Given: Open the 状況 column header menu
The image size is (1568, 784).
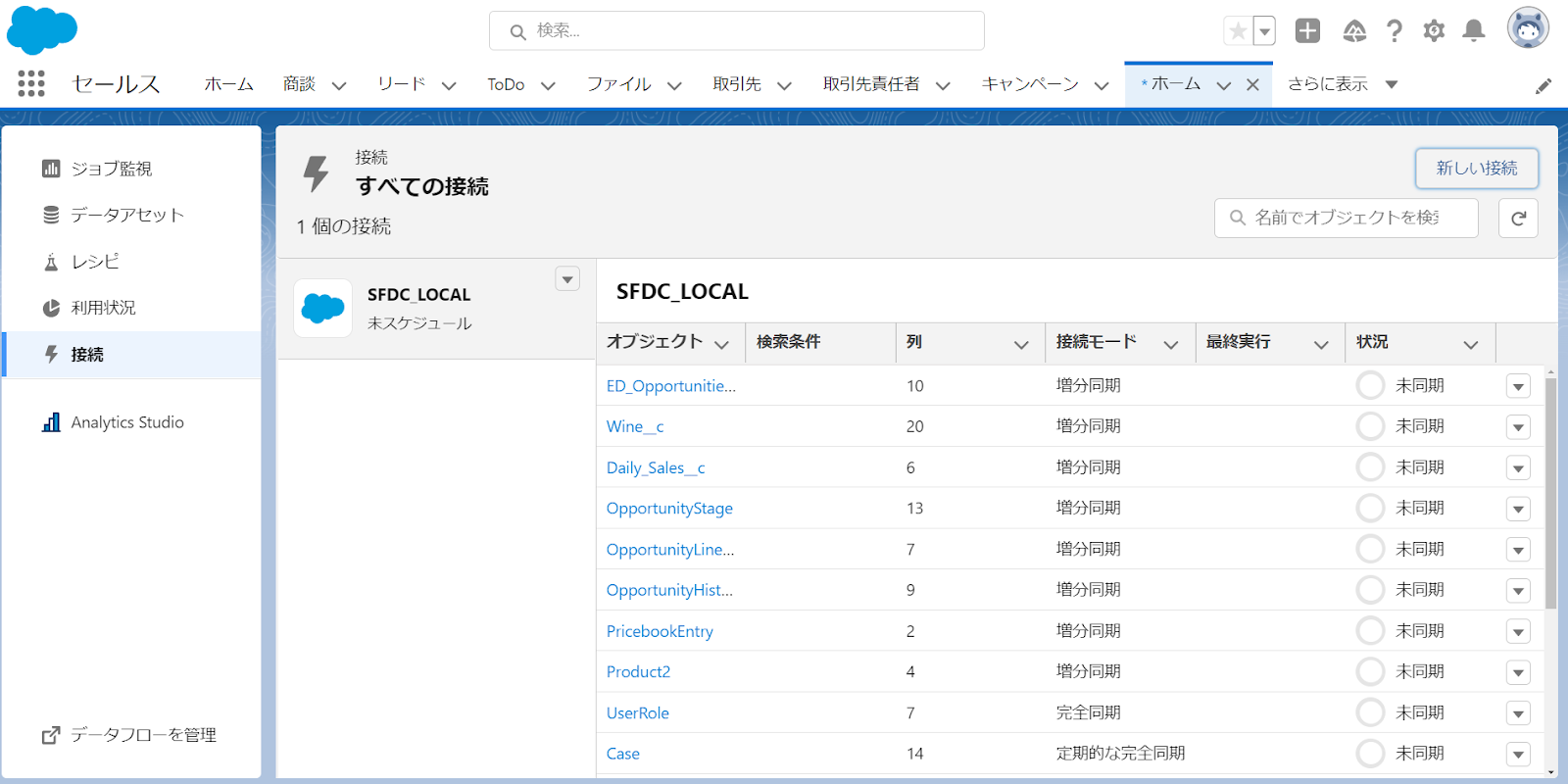Looking at the screenshot, I should [x=1470, y=344].
